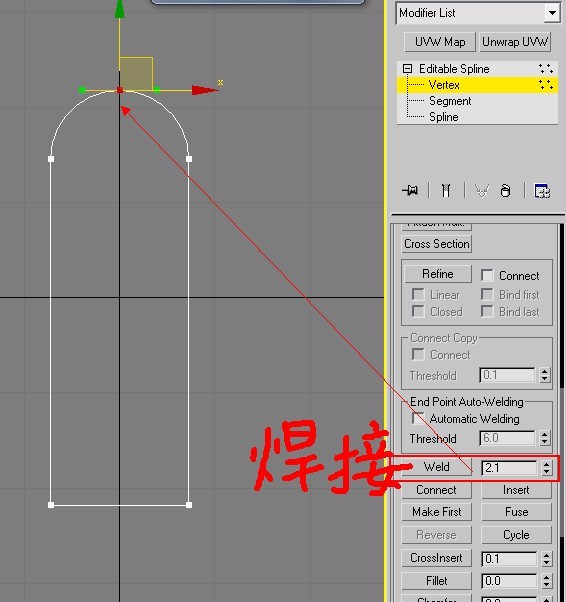Toggle the Bind last checkbox
The width and height of the screenshot is (566, 602).
point(487,311)
